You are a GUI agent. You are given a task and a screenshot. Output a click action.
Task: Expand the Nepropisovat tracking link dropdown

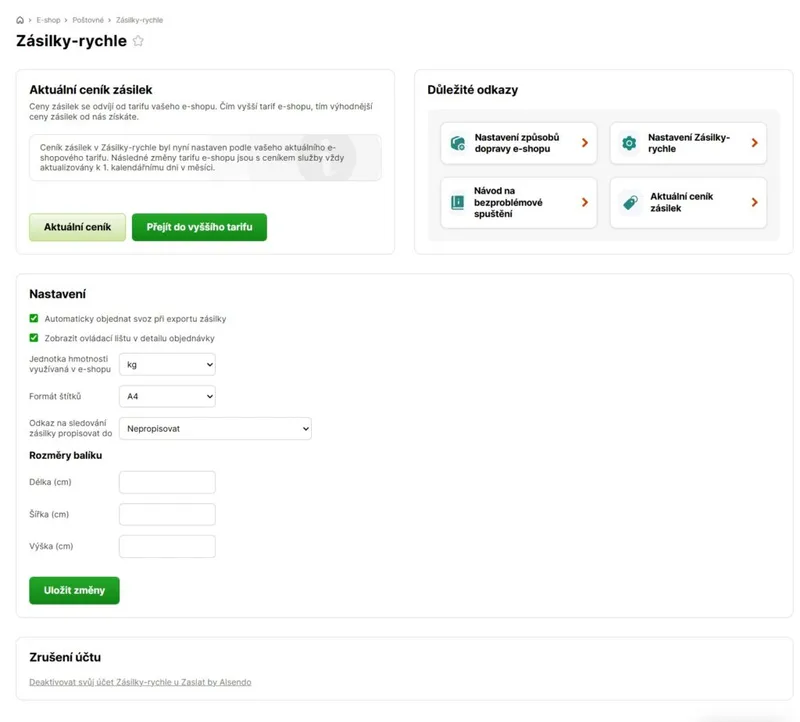pyautogui.click(x=215, y=429)
